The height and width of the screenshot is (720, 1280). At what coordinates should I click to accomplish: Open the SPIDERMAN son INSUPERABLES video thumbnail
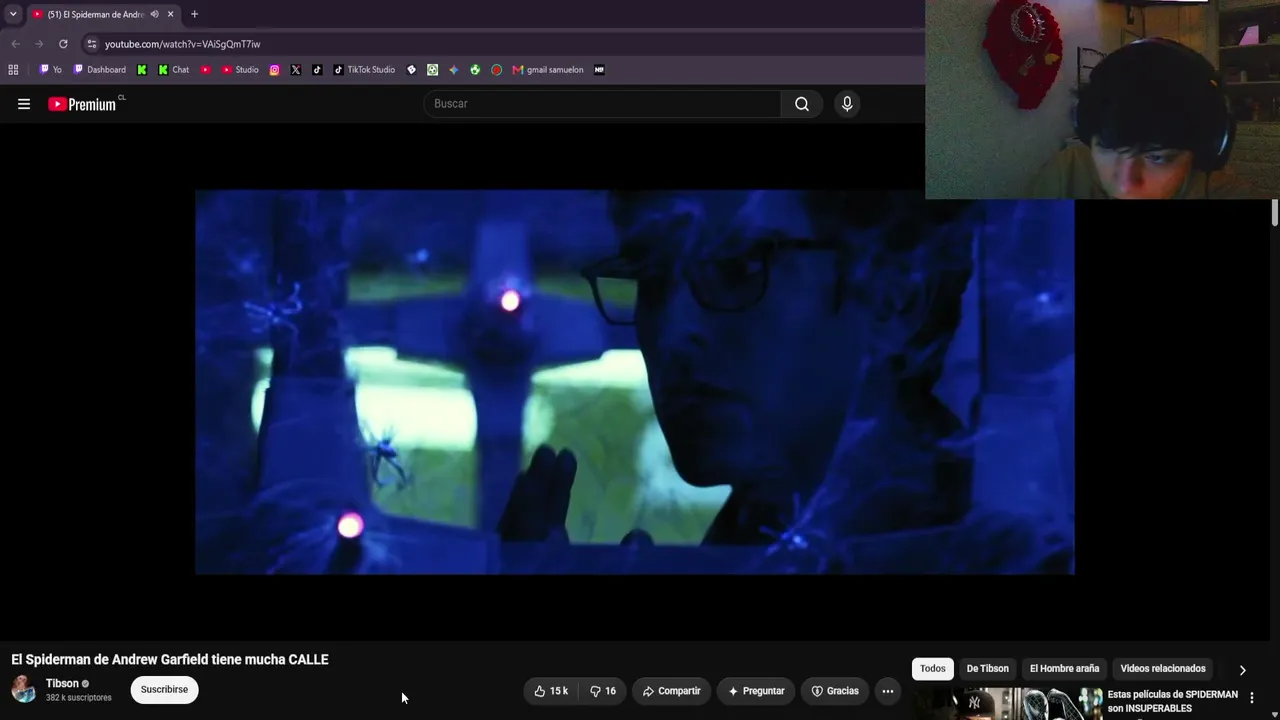[x=1007, y=704]
